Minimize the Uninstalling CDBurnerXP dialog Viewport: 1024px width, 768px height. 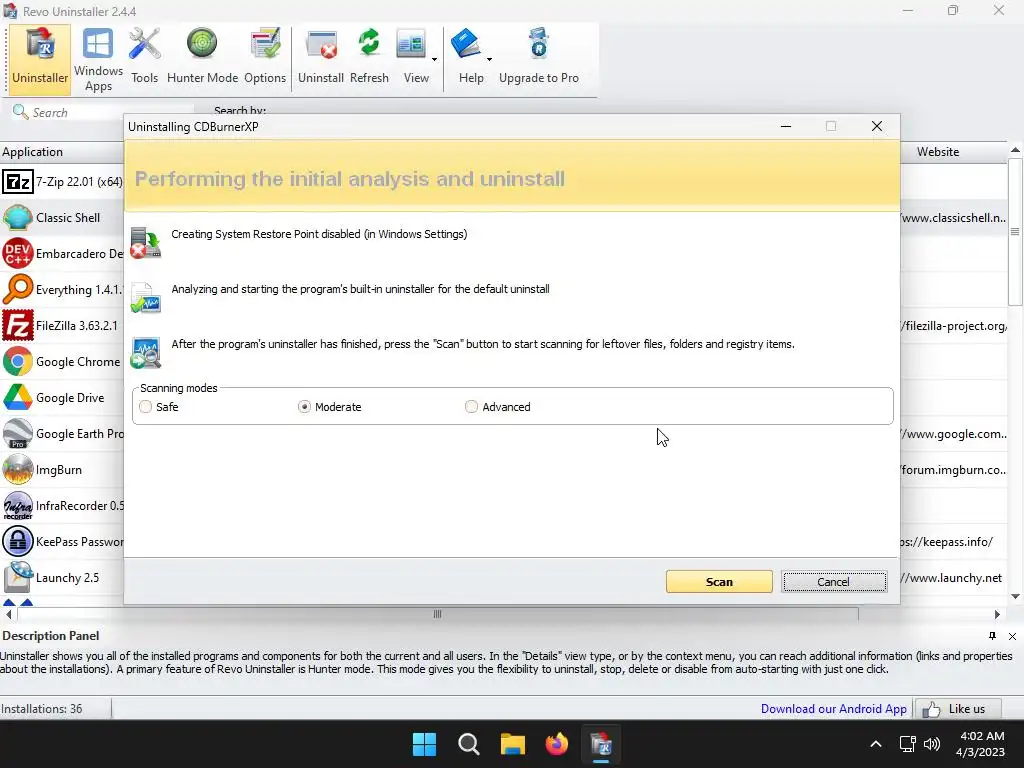pos(786,126)
